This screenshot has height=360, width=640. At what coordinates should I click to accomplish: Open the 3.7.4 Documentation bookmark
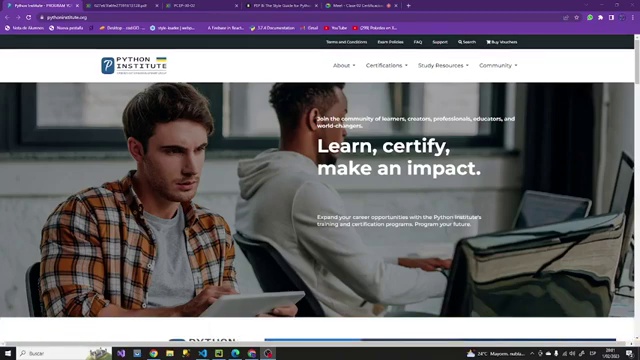[272, 28]
